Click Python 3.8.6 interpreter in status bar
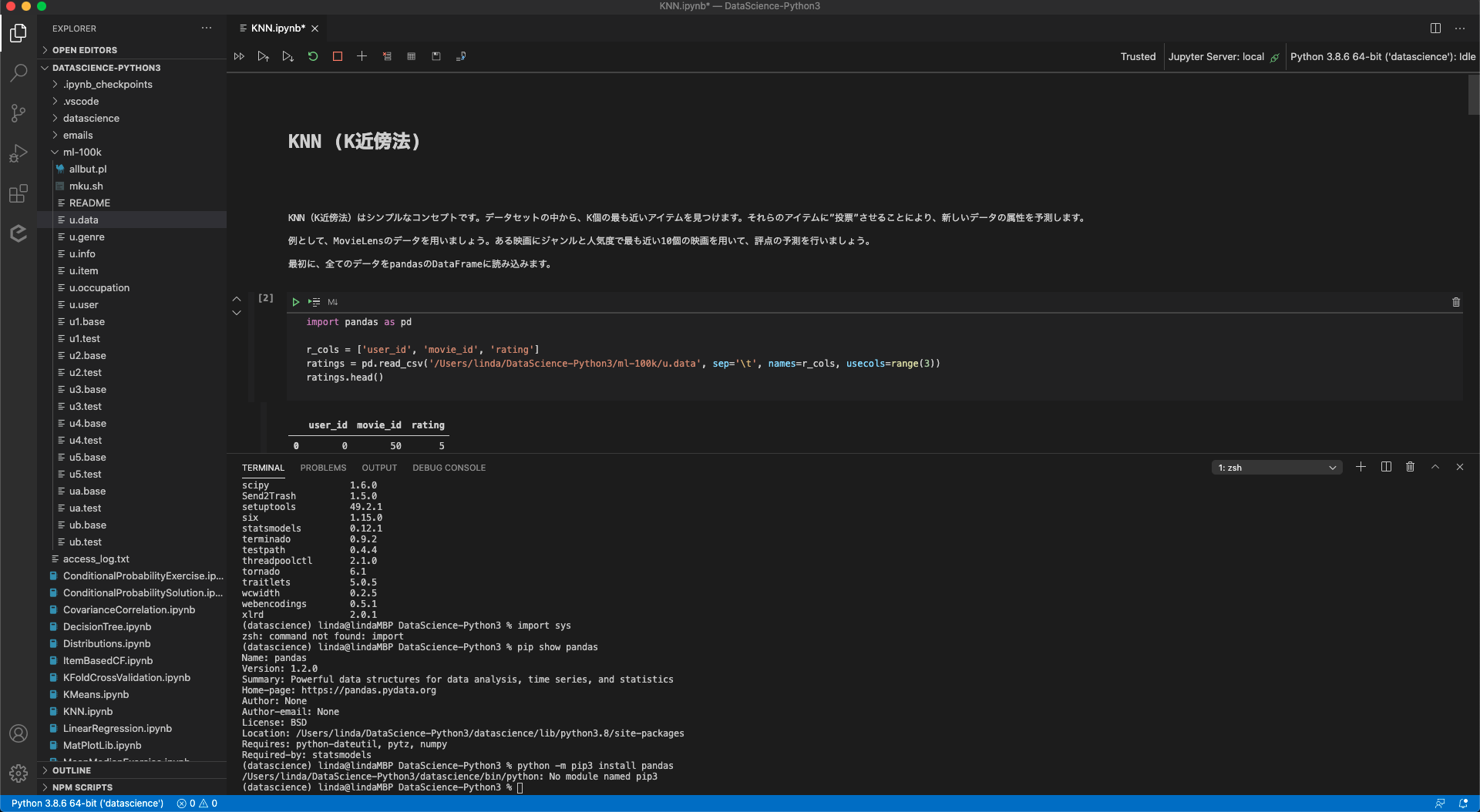1480x812 pixels. (x=87, y=804)
